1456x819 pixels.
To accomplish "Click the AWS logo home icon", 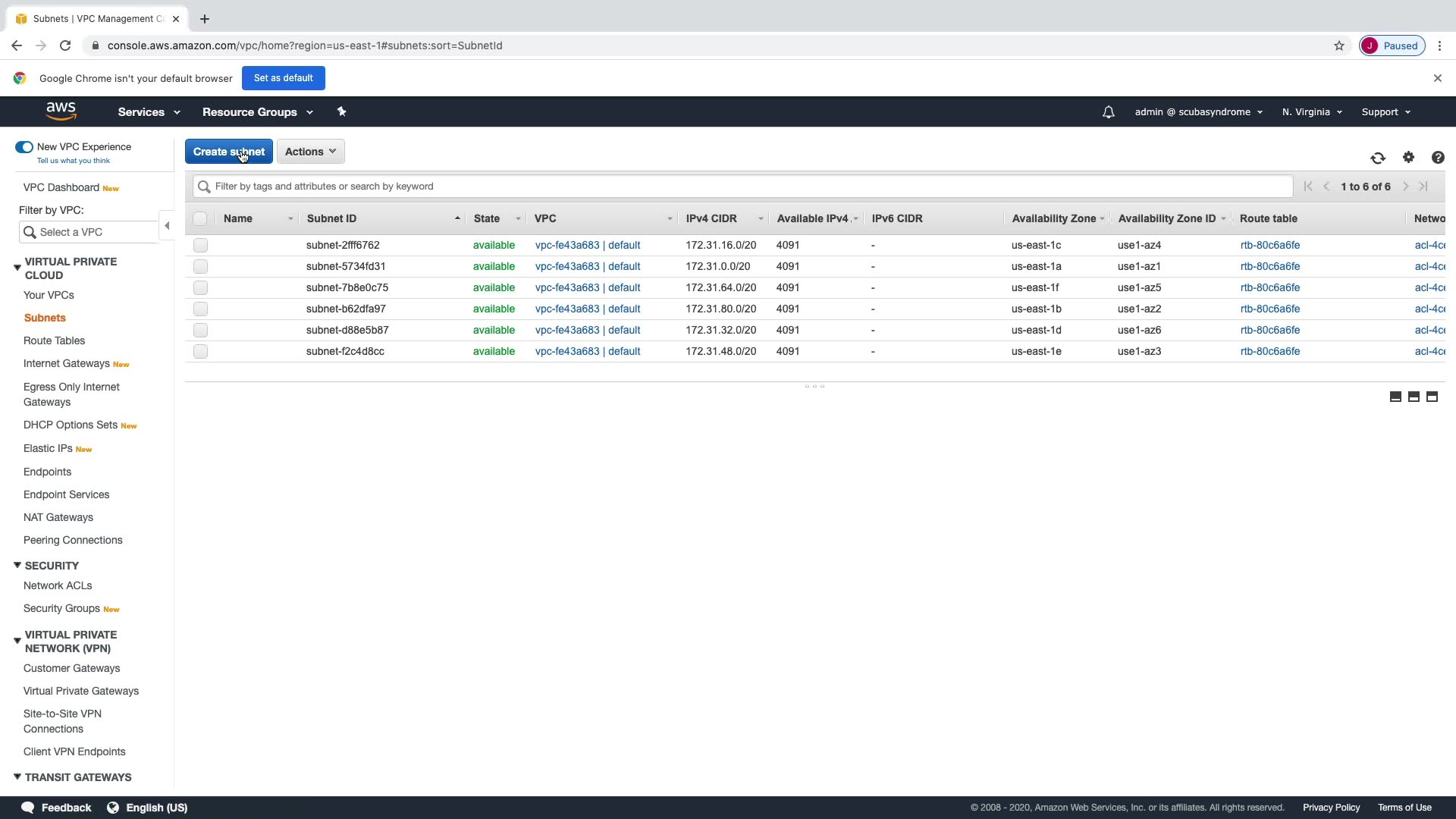I will 61,111.
